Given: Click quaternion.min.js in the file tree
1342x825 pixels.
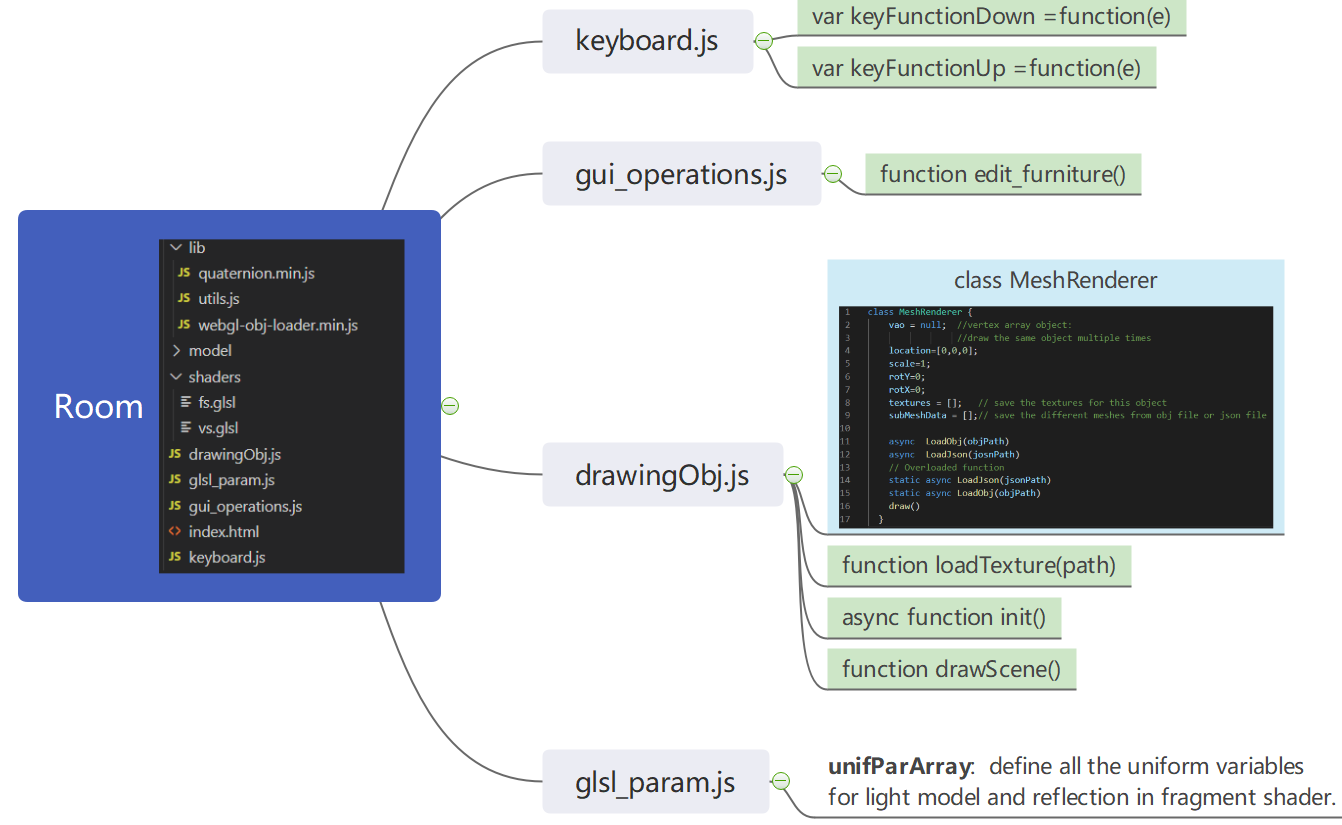Looking at the screenshot, I should [257, 273].
